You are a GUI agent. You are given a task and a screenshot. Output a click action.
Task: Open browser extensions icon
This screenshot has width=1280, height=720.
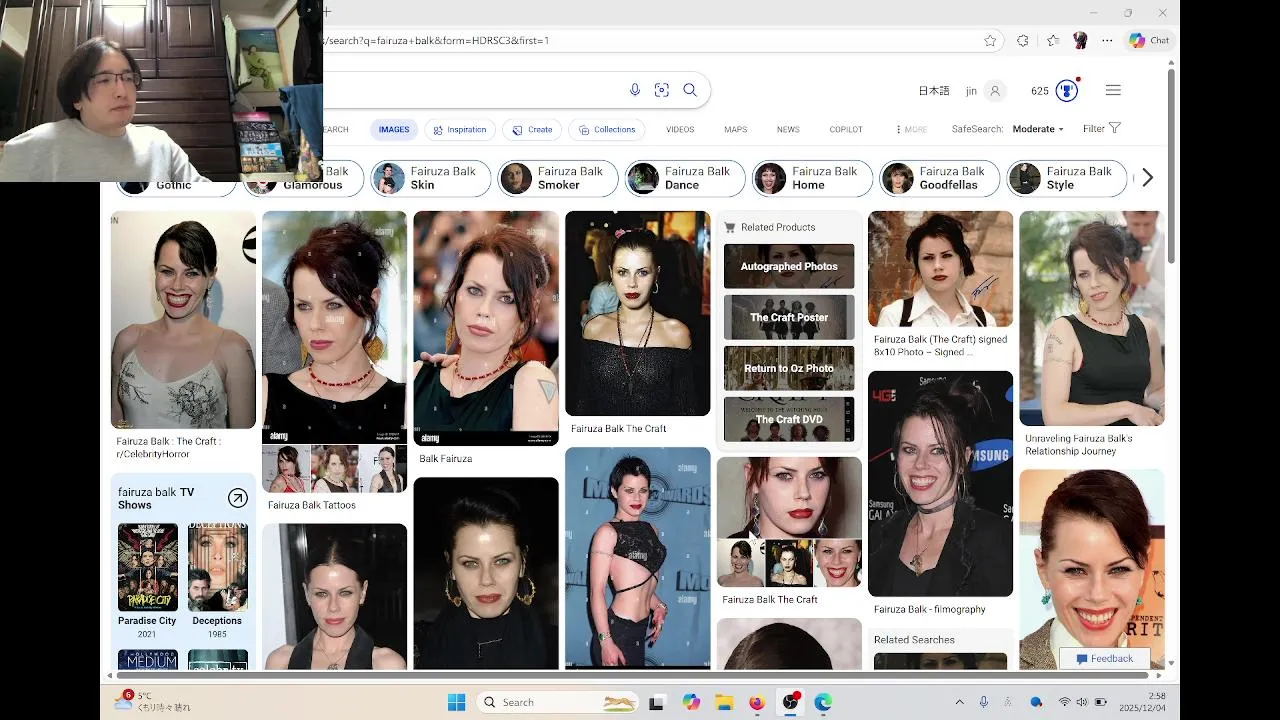click(x=1022, y=41)
